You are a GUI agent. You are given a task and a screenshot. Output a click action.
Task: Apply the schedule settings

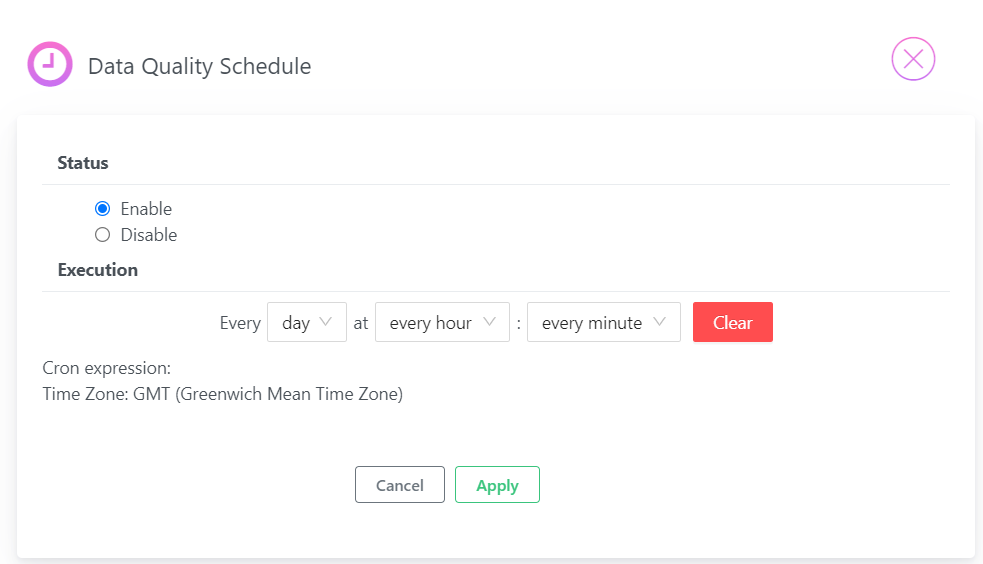pos(497,484)
